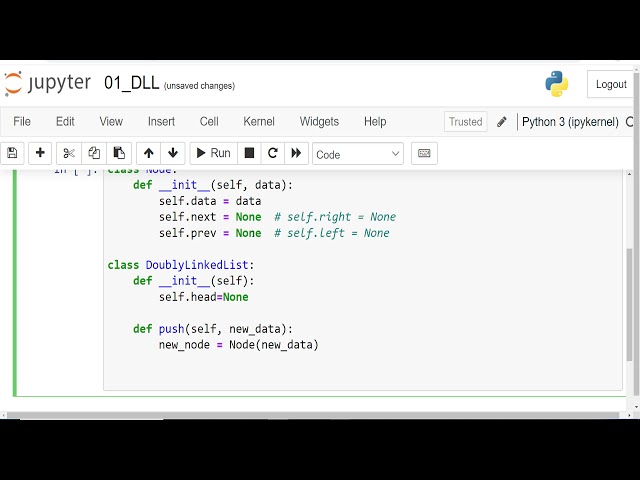Click empty line below new_node in cell
The height and width of the screenshot is (480, 640).
coord(362,361)
